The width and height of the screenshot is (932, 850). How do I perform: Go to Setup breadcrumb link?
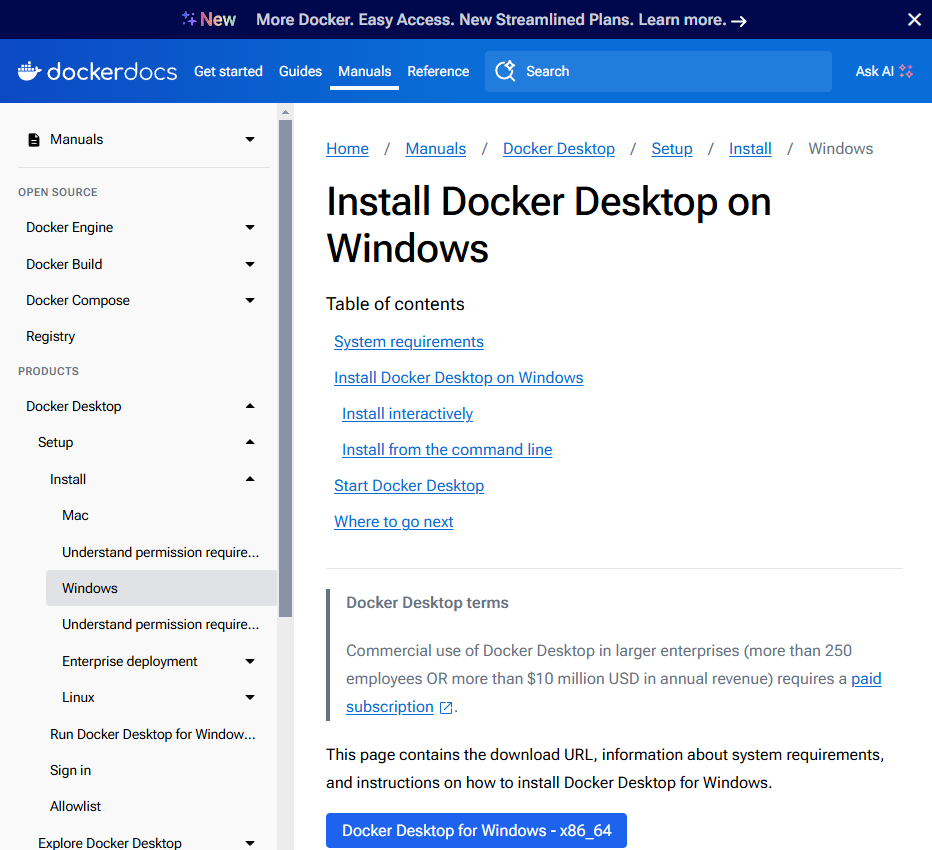(672, 149)
